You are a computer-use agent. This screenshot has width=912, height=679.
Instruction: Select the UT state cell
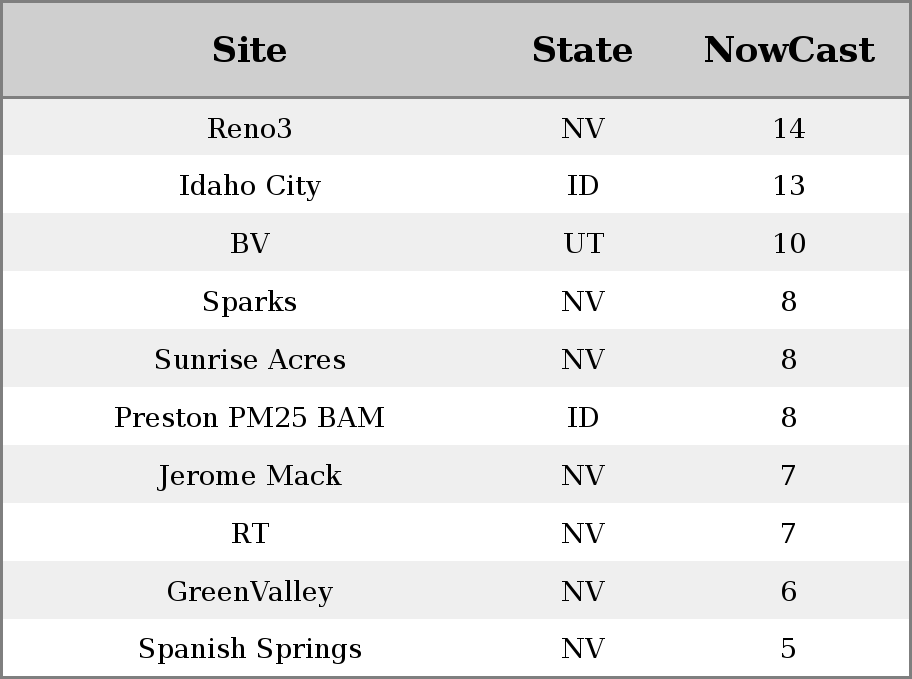(582, 244)
